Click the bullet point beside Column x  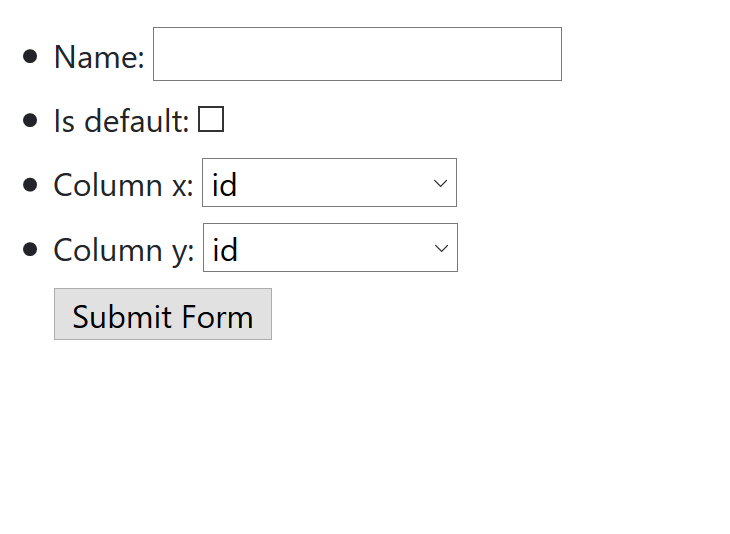[30, 184]
